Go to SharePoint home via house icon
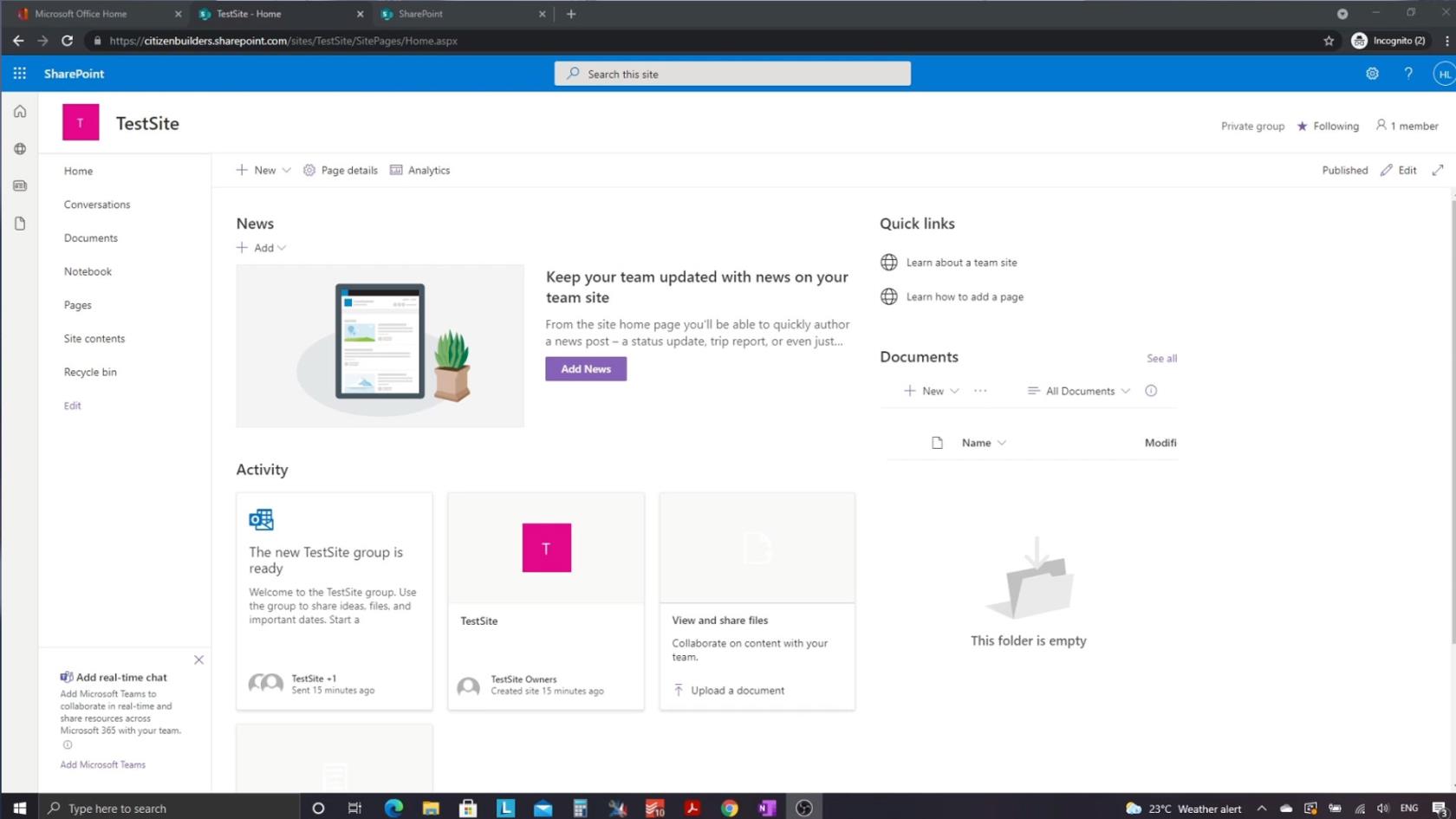This screenshot has height=819, width=1456. point(20,112)
